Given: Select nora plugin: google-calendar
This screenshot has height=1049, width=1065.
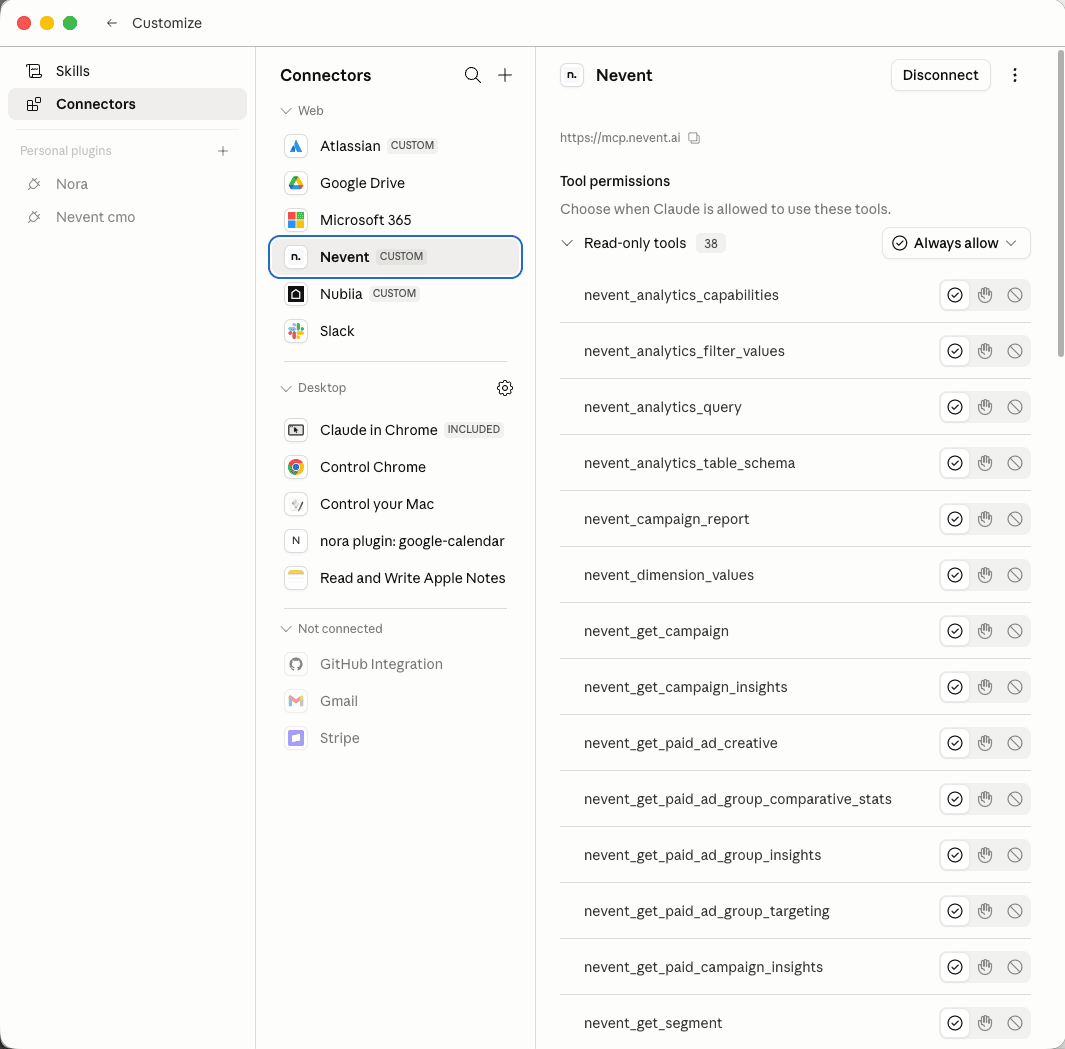Looking at the screenshot, I should tap(395, 541).
